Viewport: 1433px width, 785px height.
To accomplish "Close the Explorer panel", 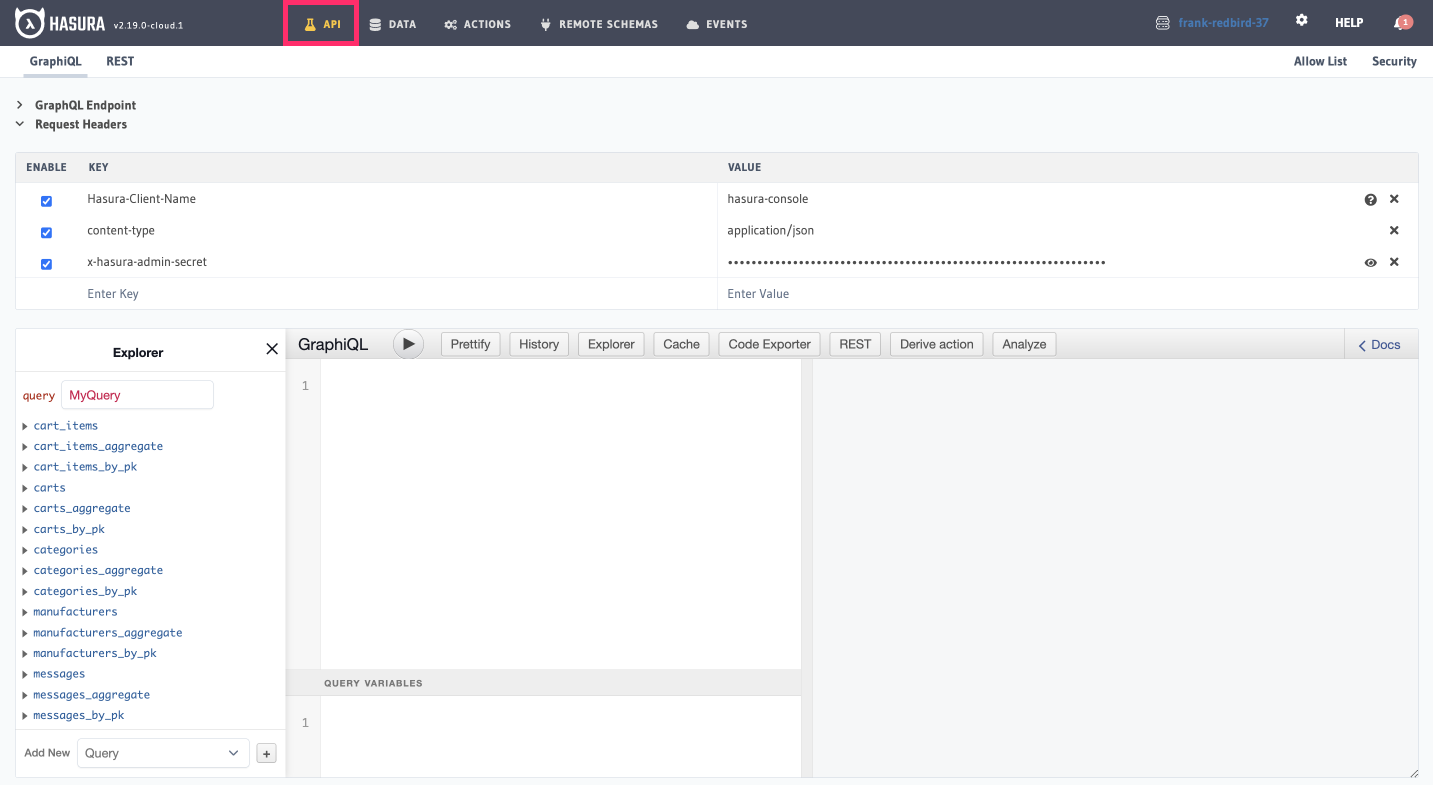I will tap(272, 349).
